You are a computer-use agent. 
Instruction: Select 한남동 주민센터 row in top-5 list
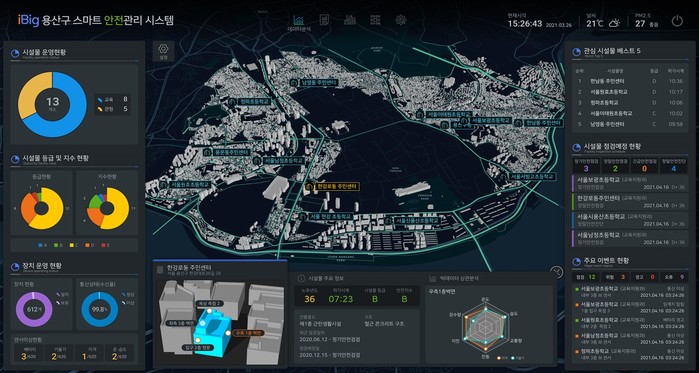(x=630, y=81)
